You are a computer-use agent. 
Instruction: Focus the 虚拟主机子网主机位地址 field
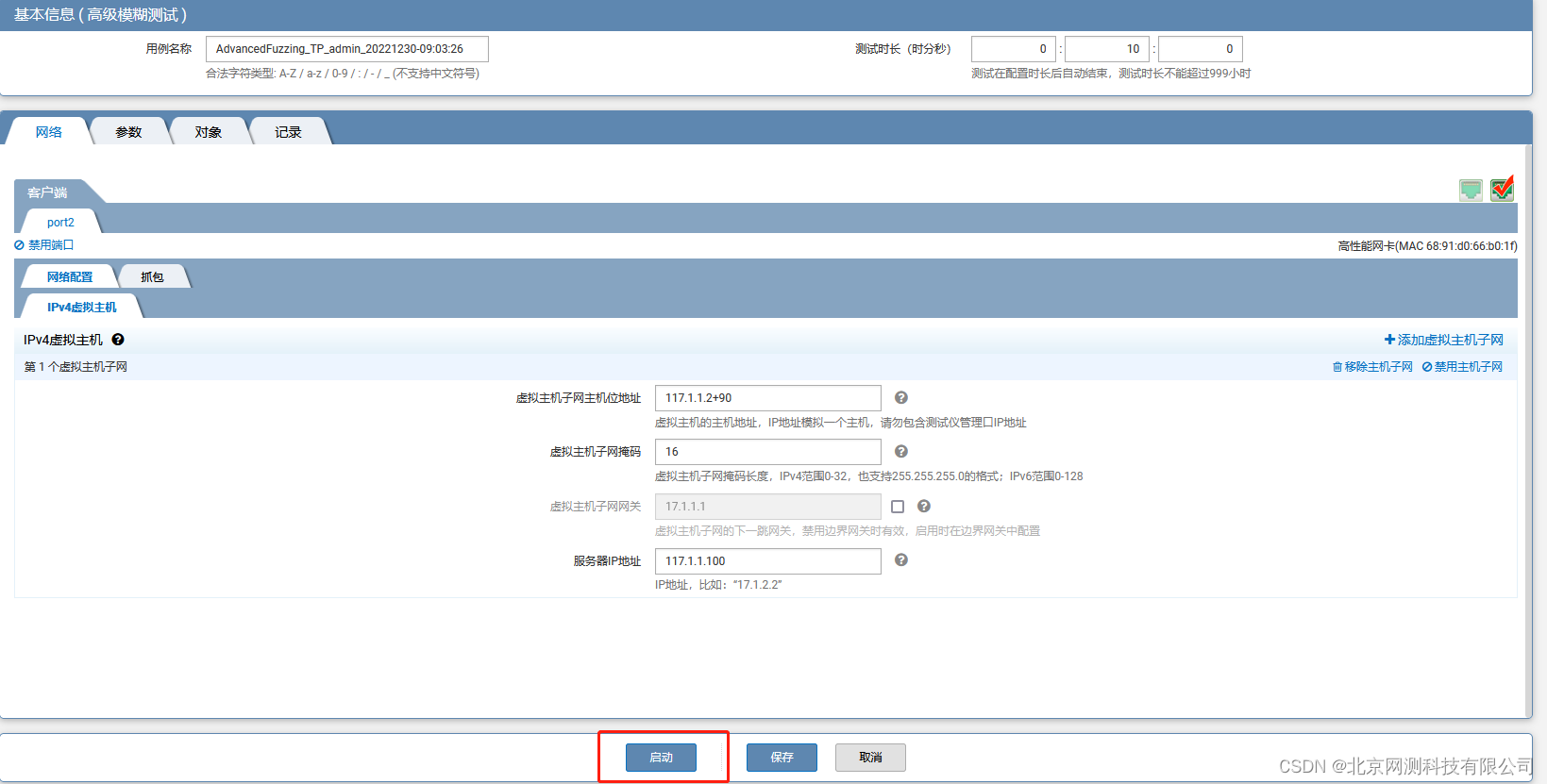(768, 398)
